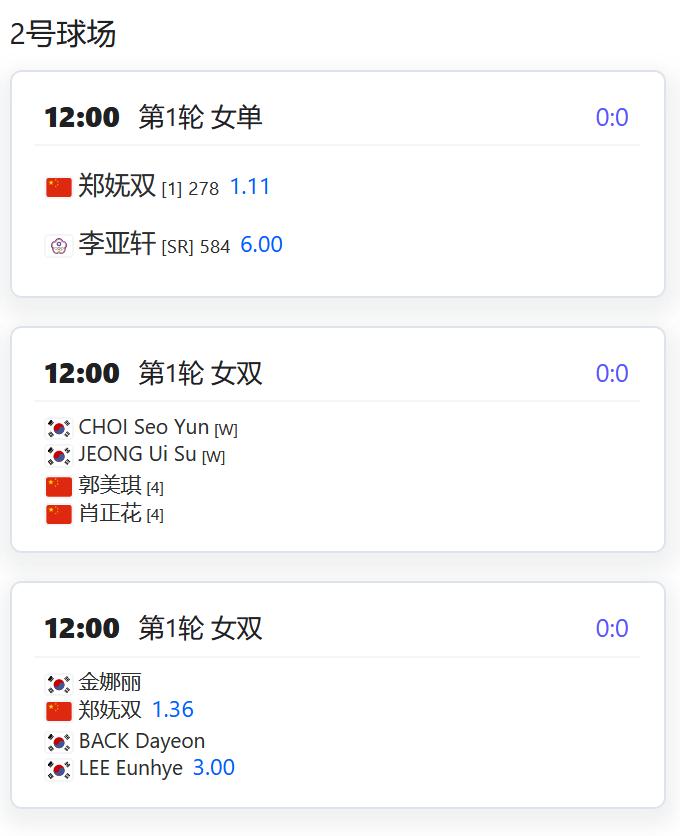This screenshot has width=680, height=836.
Task: Open CHOI Seo Yun player name
Action: tap(143, 427)
